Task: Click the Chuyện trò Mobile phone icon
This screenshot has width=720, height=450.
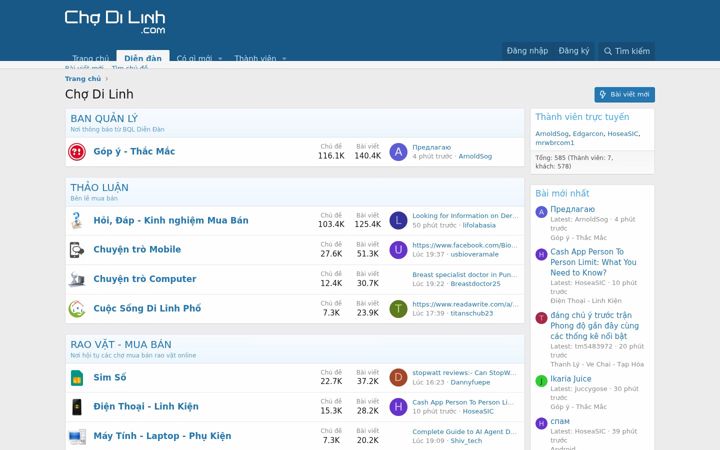Action: [x=77, y=250]
